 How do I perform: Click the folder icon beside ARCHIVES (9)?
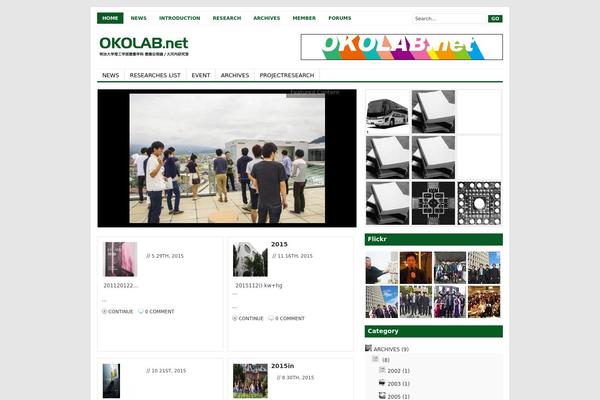pos(368,348)
